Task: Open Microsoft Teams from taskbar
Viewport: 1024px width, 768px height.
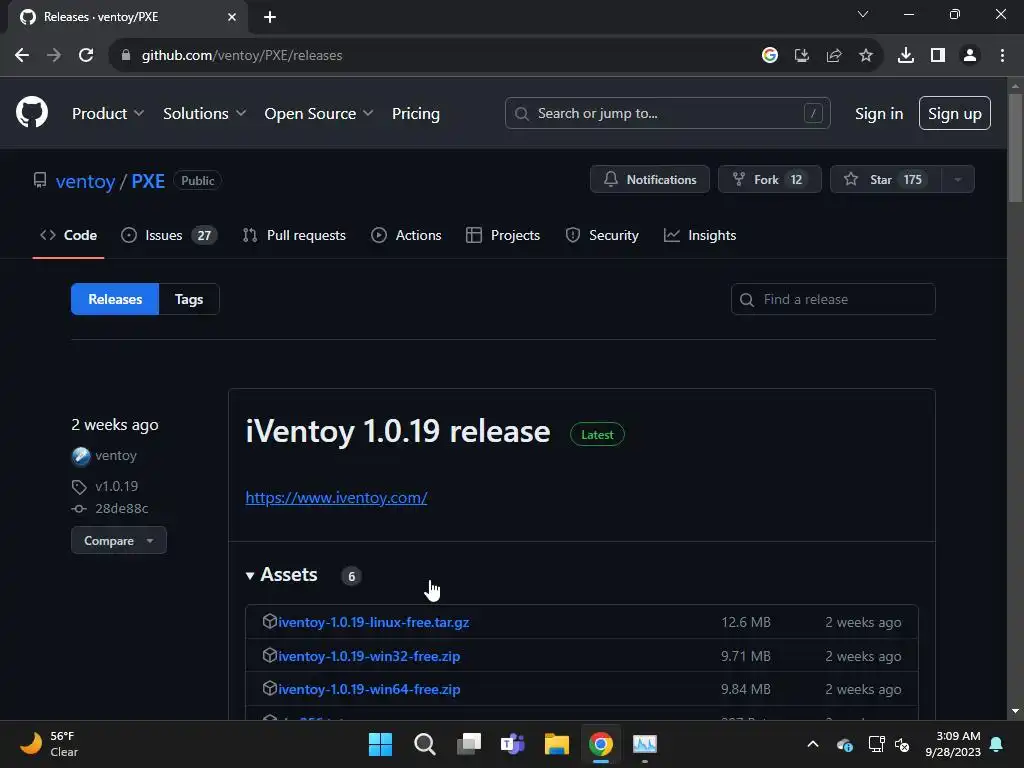Action: point(513,744)
